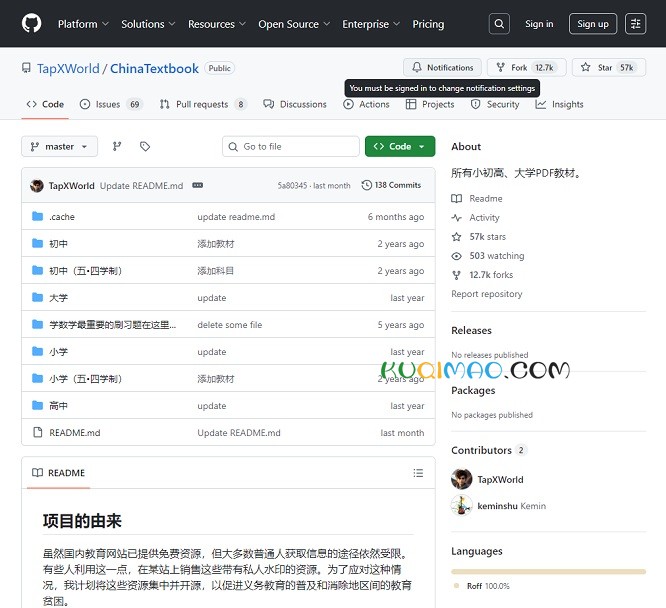Open the 大学 folder
Viewport: 666px width, 608px height.
(x=58, y=298)
